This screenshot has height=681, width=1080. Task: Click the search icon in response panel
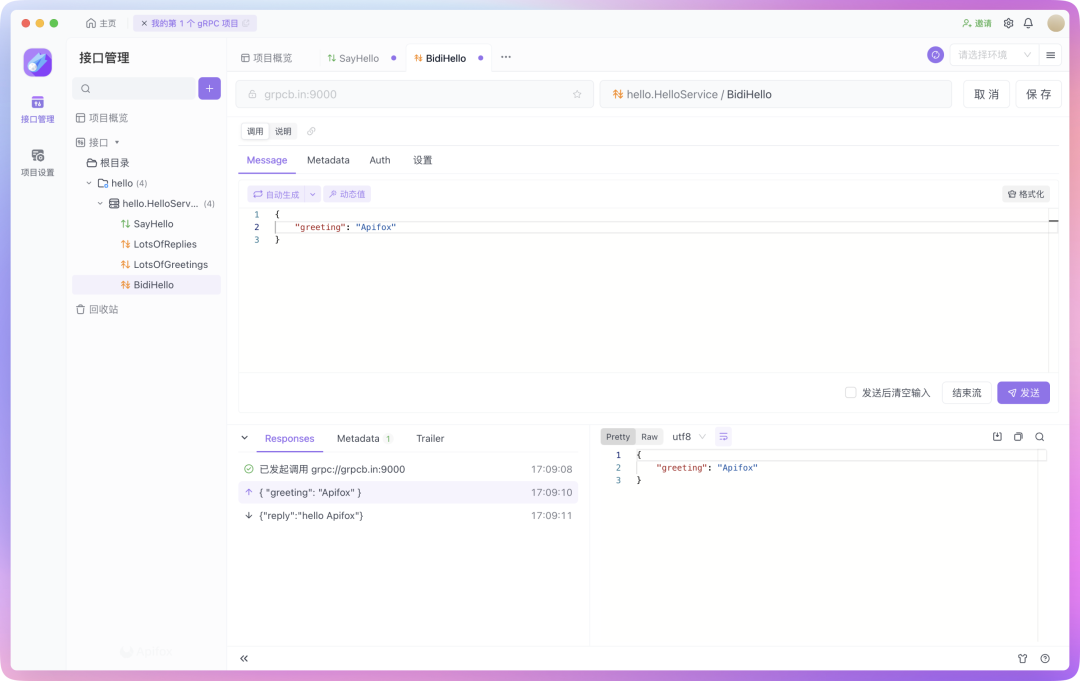[1039, 437]
